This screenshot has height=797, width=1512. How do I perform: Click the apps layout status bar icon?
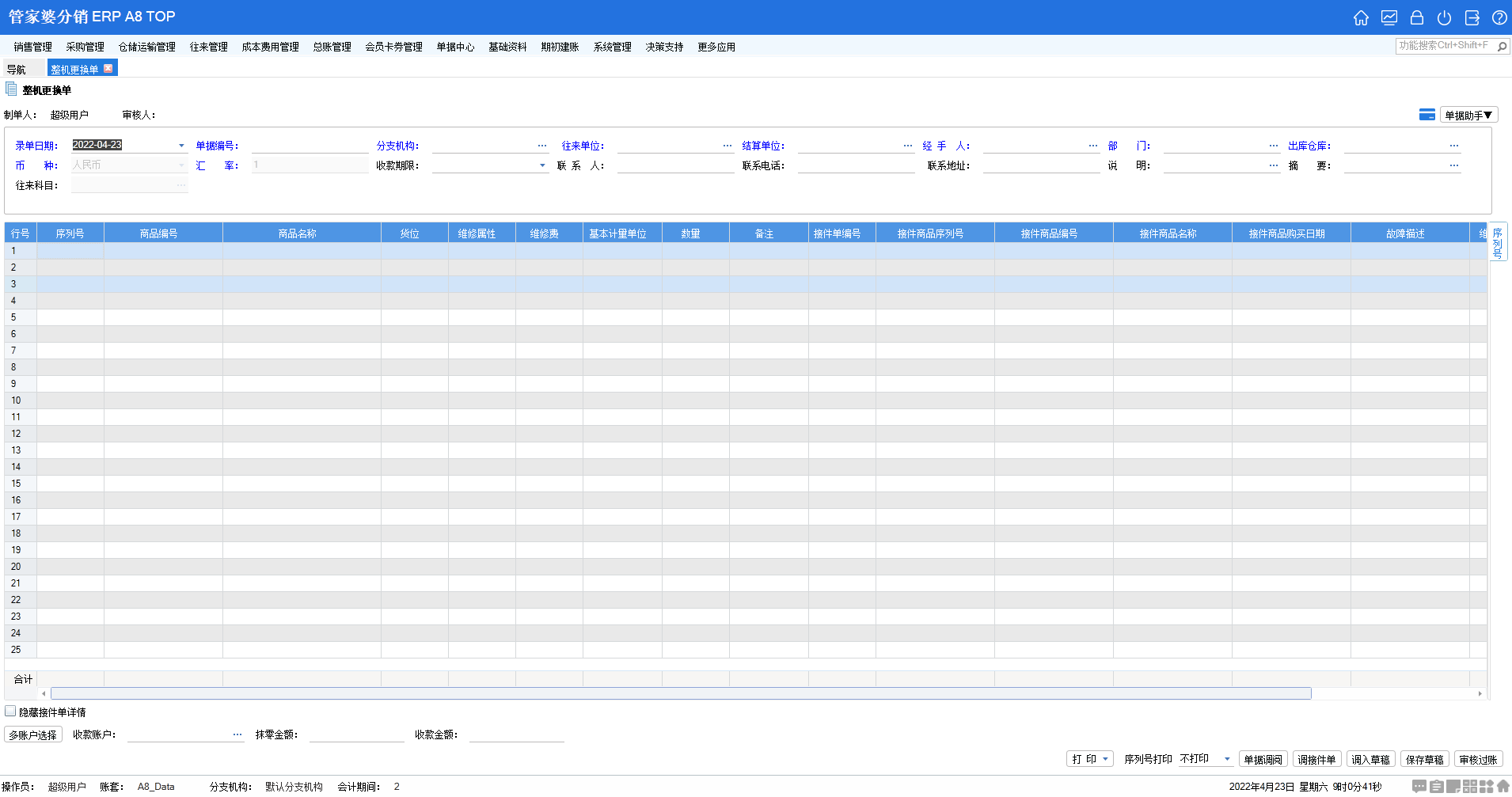click(x=1487, y=787)
